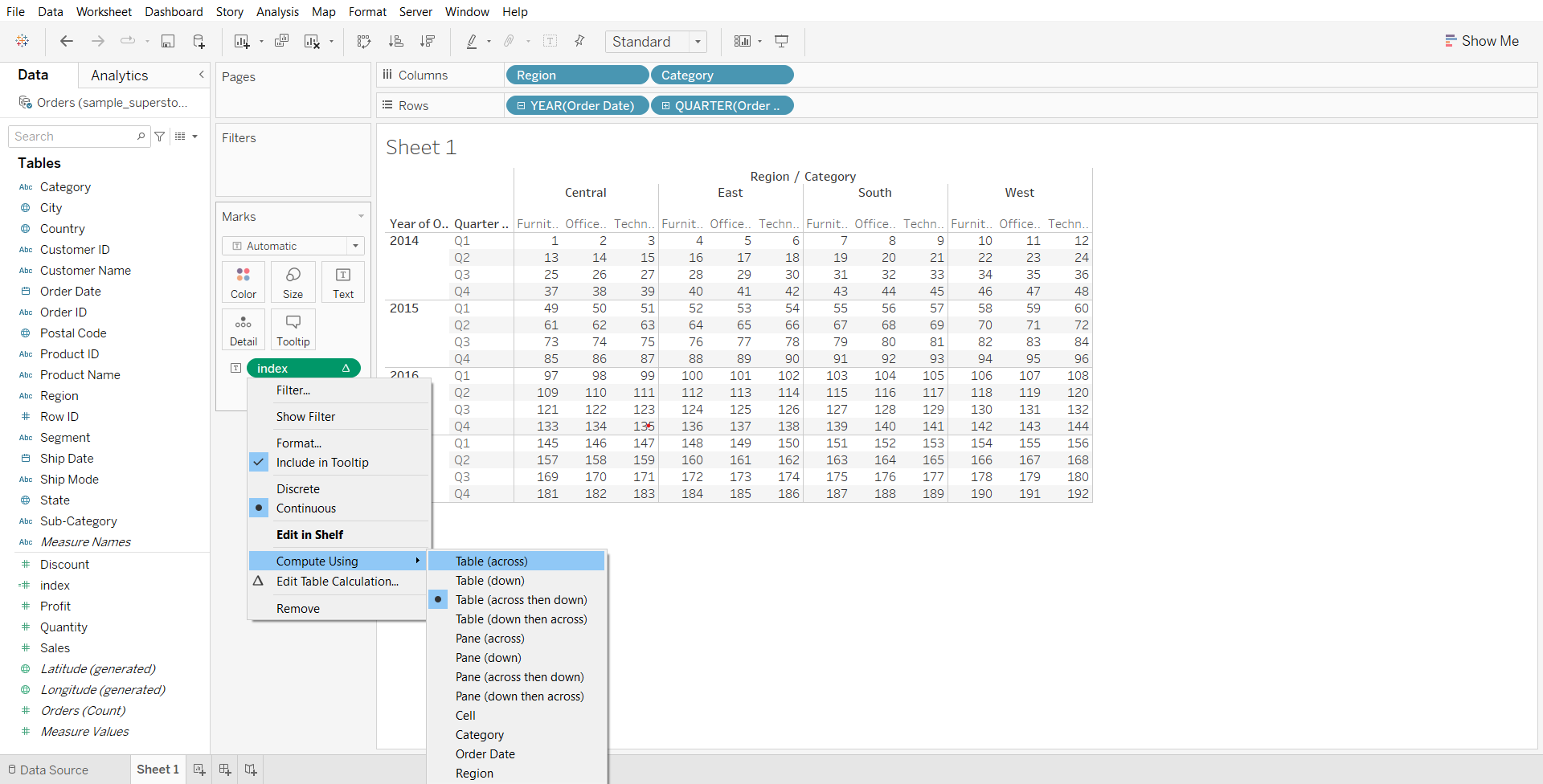
Task: Click the Save workbook icon
Action: coord(168,42)
